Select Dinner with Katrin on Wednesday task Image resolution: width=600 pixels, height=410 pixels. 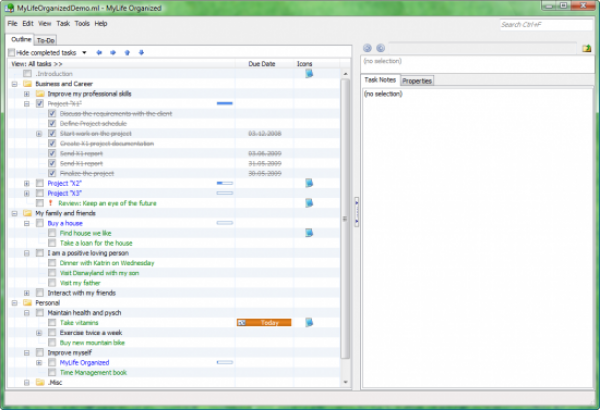pyautogui.click(x=107, y=263)
